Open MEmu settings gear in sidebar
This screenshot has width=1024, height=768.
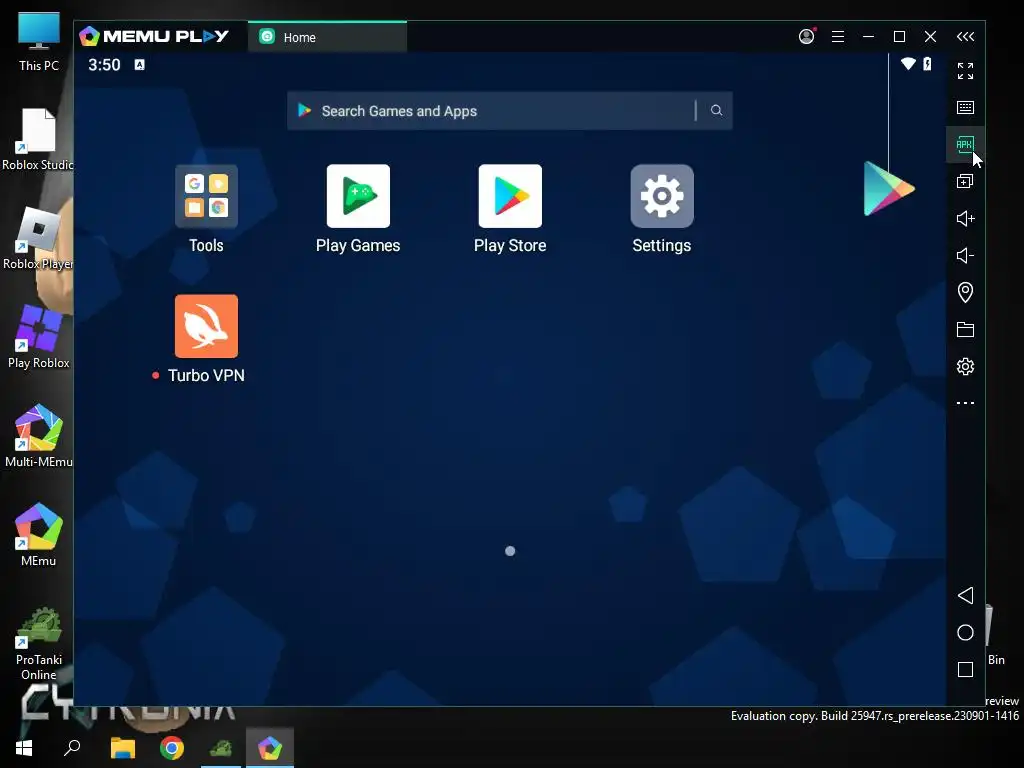(965, 366)
